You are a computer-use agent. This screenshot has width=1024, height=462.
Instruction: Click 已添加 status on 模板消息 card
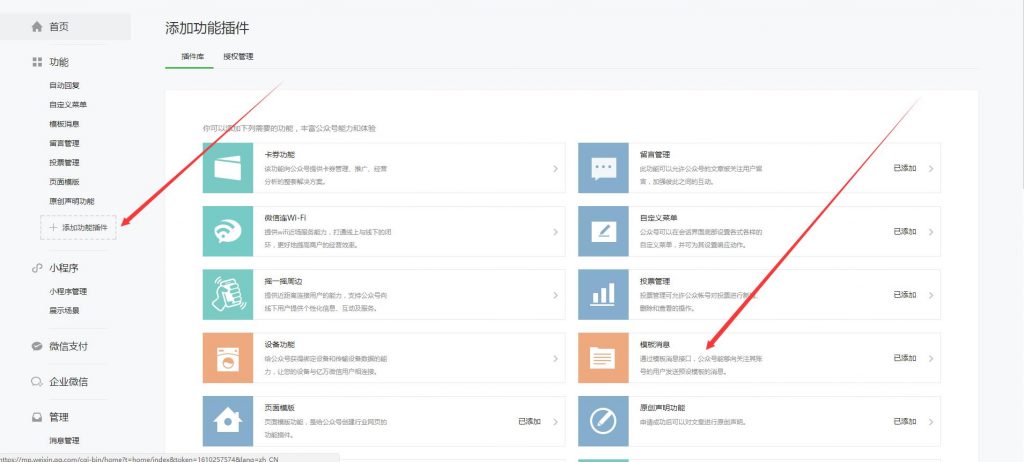(904, 358)
